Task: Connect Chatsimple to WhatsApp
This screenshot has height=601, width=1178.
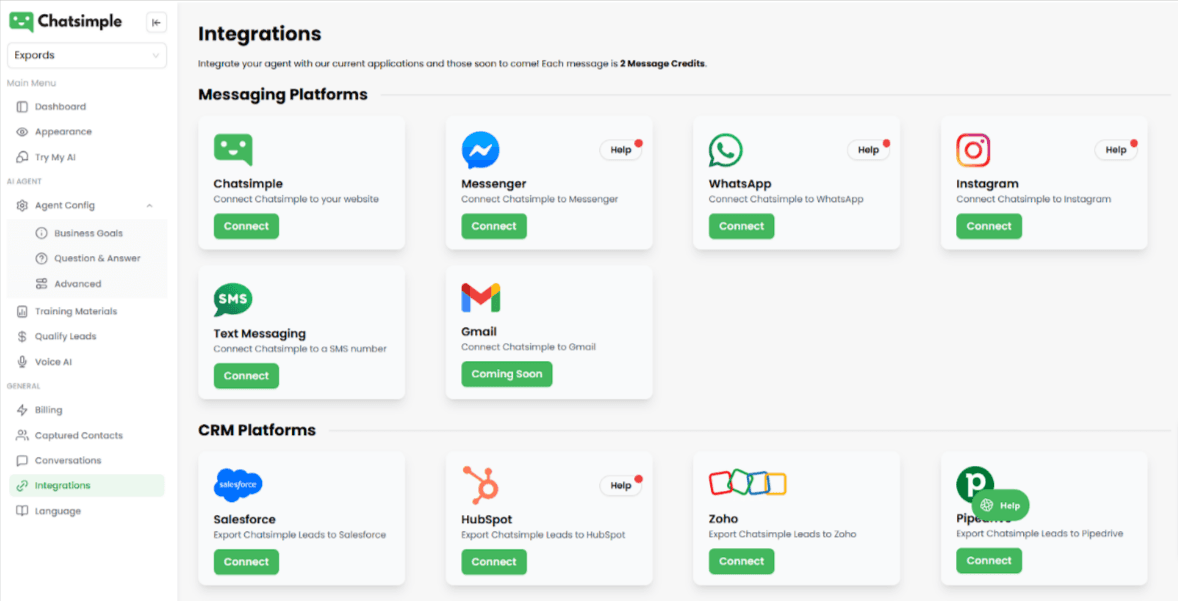Action: [741, 226]
